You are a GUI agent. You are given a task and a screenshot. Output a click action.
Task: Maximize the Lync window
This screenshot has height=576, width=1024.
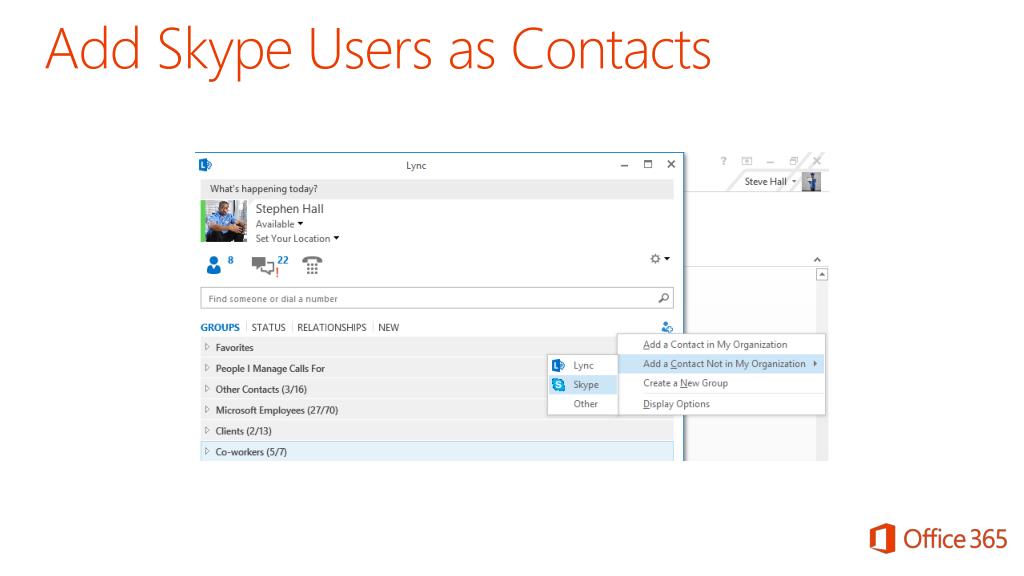[648, 165]
